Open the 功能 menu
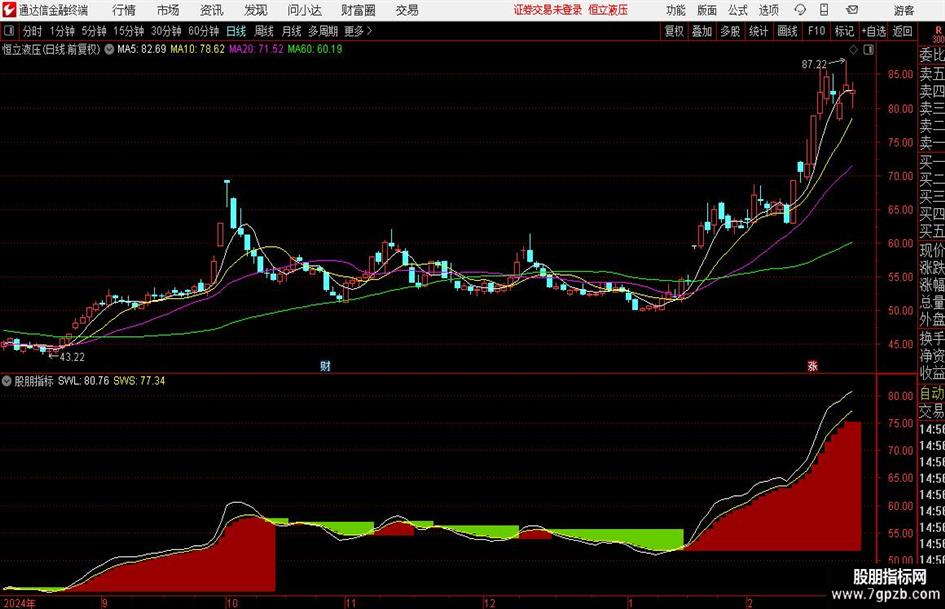The height and width of the screenshot is (609, 945). pyautogui.click(x=676, y=10)
